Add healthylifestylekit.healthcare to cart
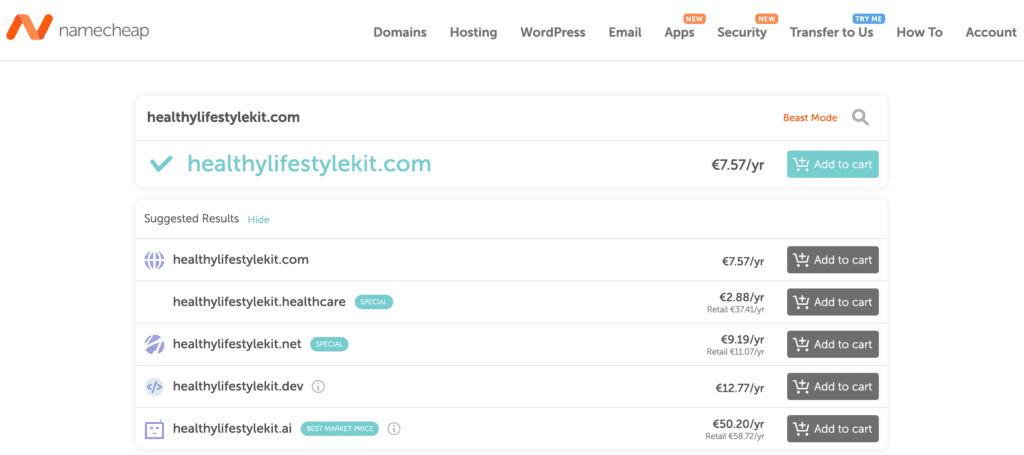Screen dimensions: 1024x455 833,302
